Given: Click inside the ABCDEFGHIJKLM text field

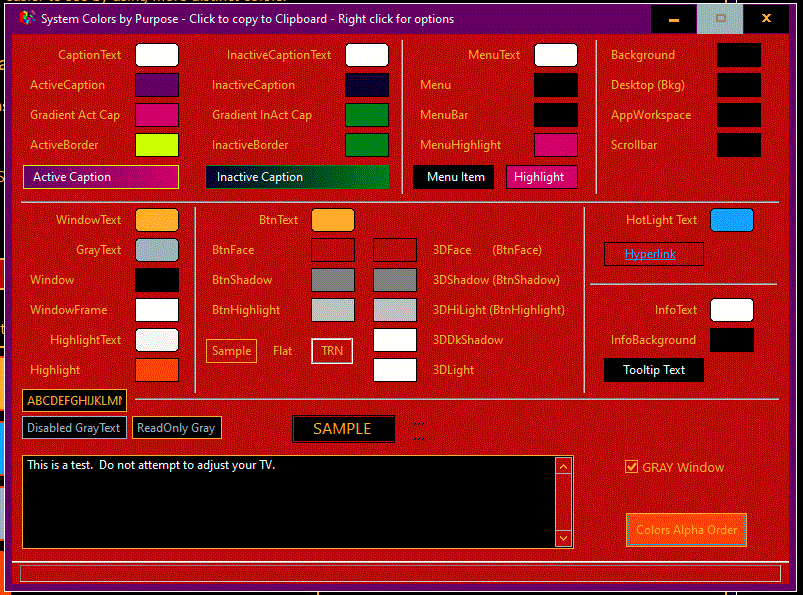Looking at the screenshot, I should tap(74, 400).
